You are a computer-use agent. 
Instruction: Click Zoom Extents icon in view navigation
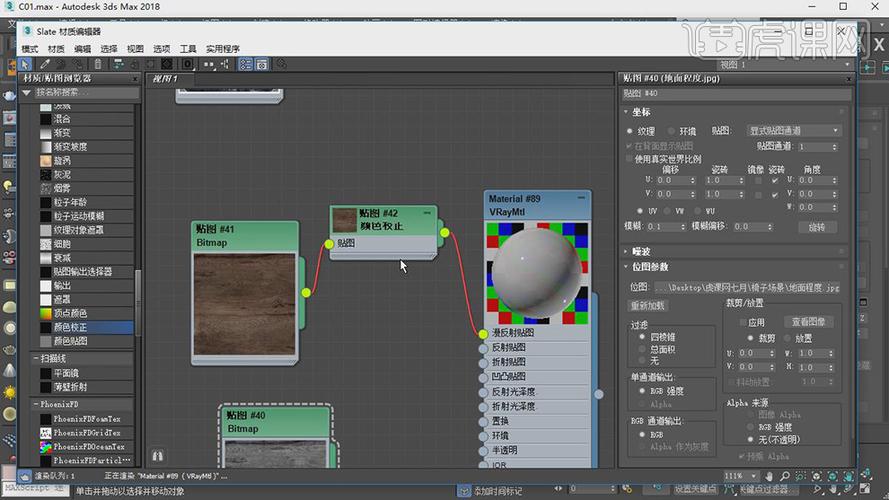point(816,476)
